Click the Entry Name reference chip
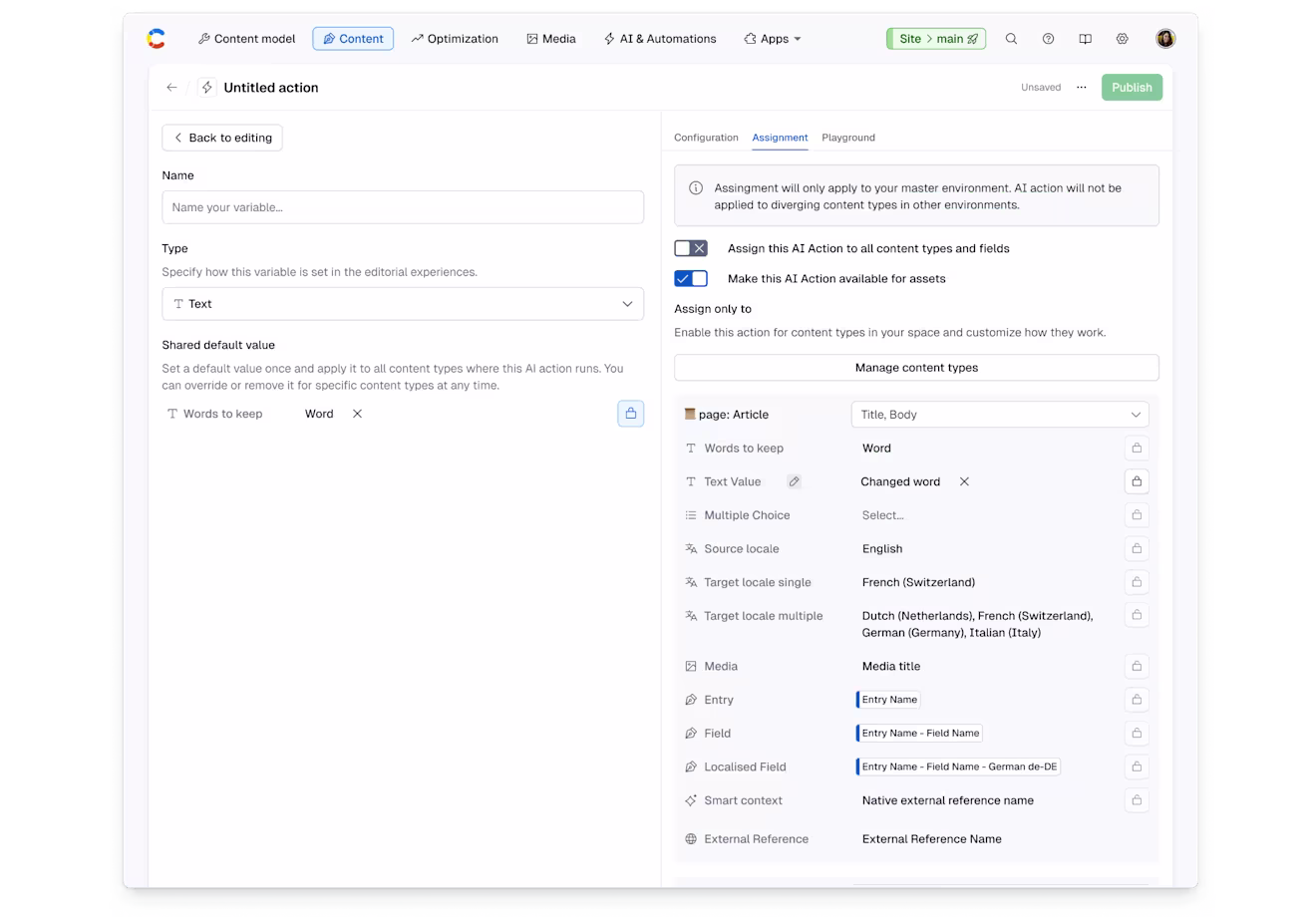The image size is (1316, 917). 888,700
